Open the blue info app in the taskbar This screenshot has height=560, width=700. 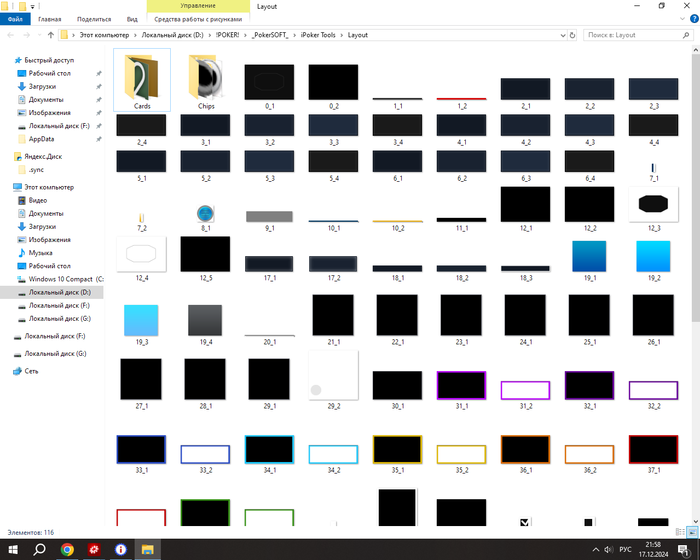pos(121,549)
